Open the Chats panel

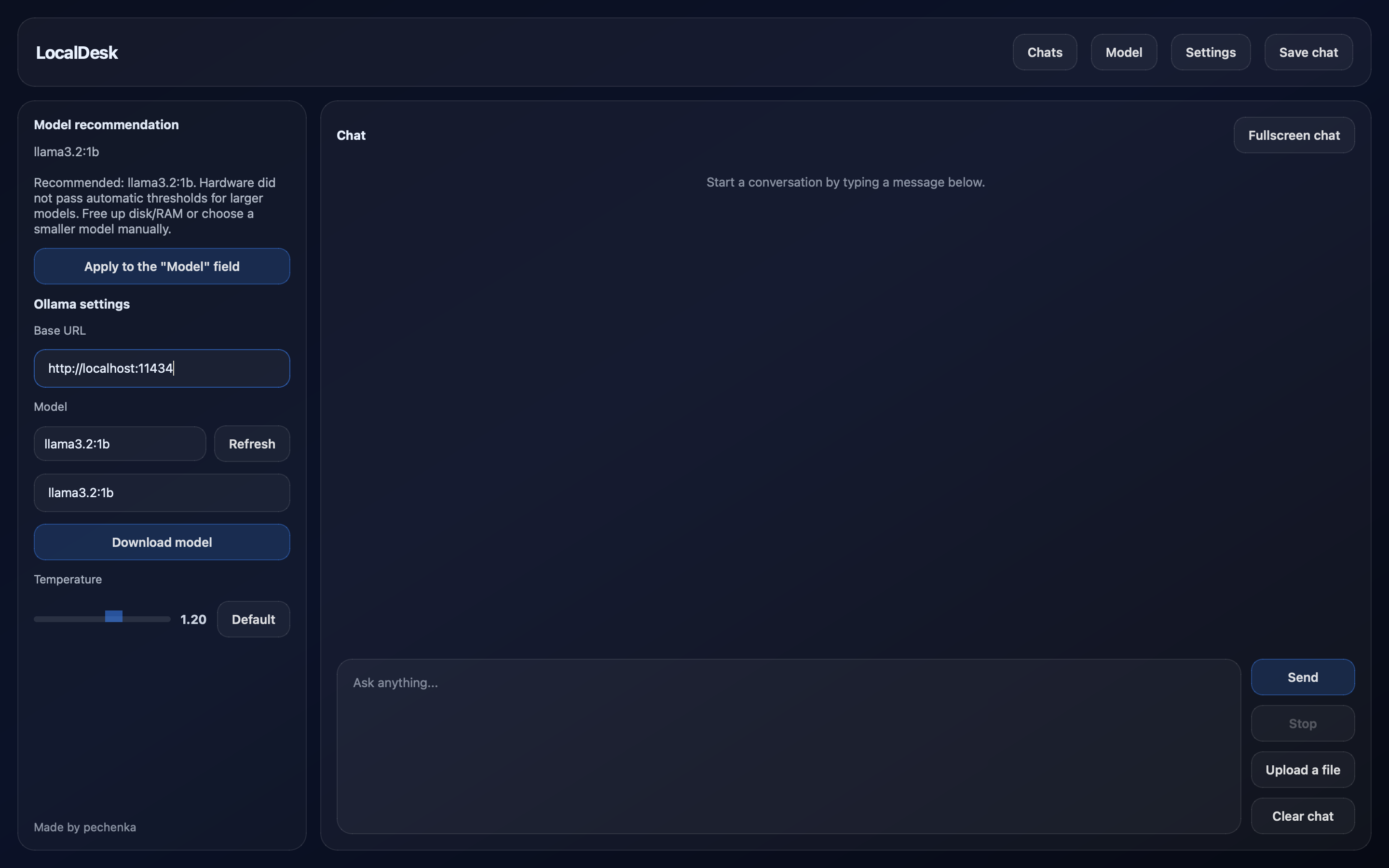[x=1045, y=52]
